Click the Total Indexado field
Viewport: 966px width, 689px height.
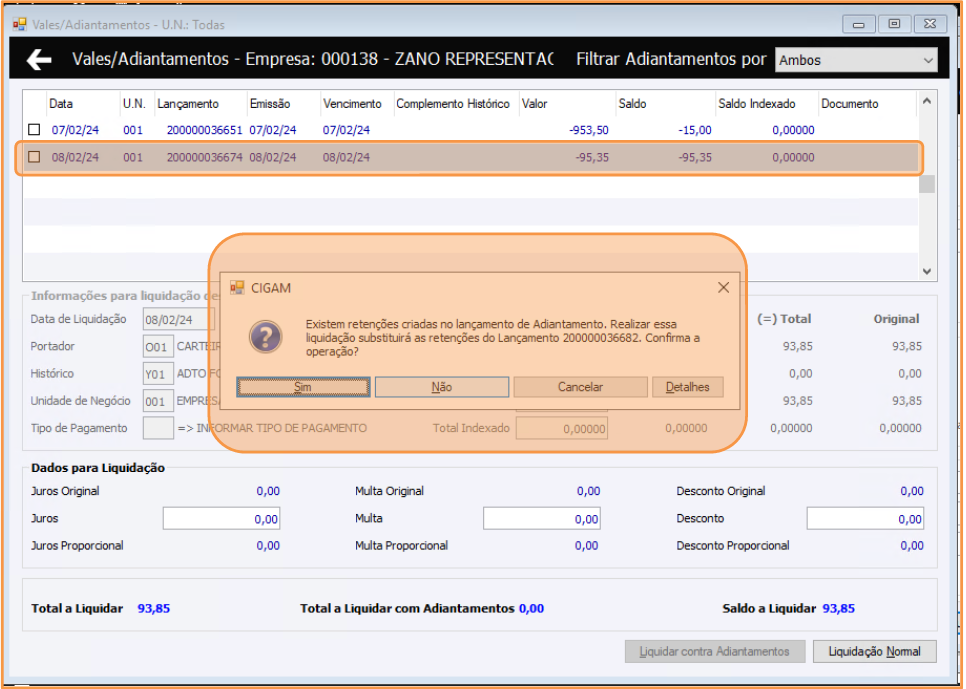tap(562, 428)
